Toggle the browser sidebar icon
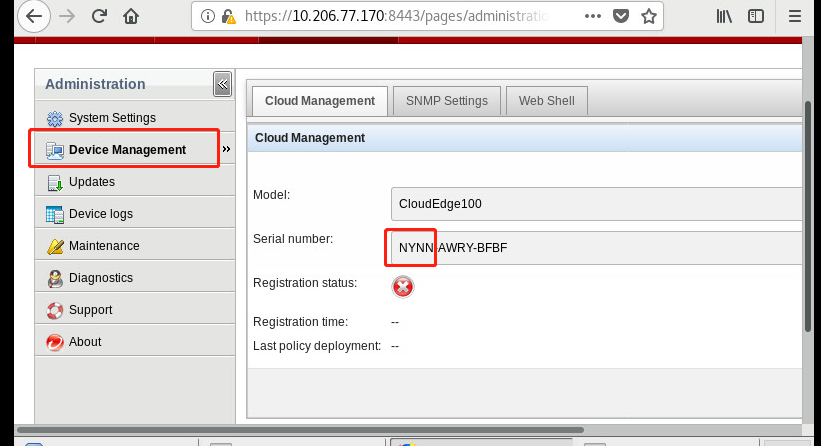 pos(756,16)
